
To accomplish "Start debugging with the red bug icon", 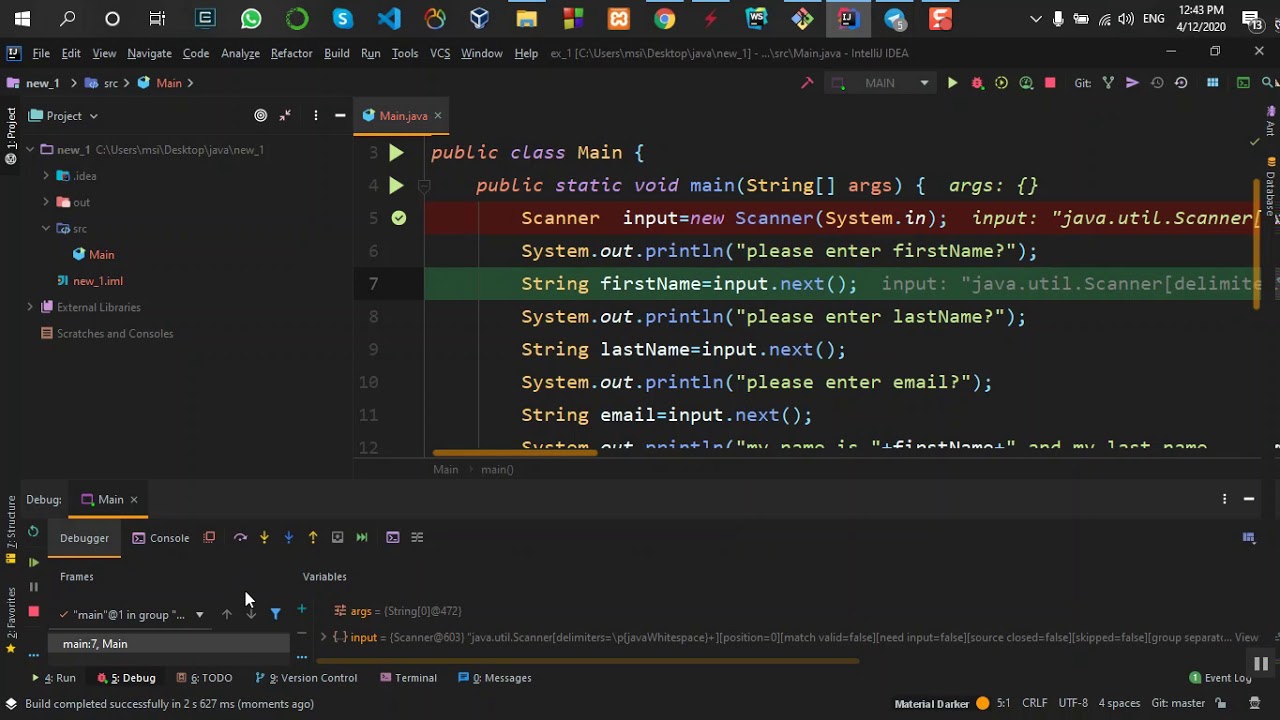I will pos(977,83).
